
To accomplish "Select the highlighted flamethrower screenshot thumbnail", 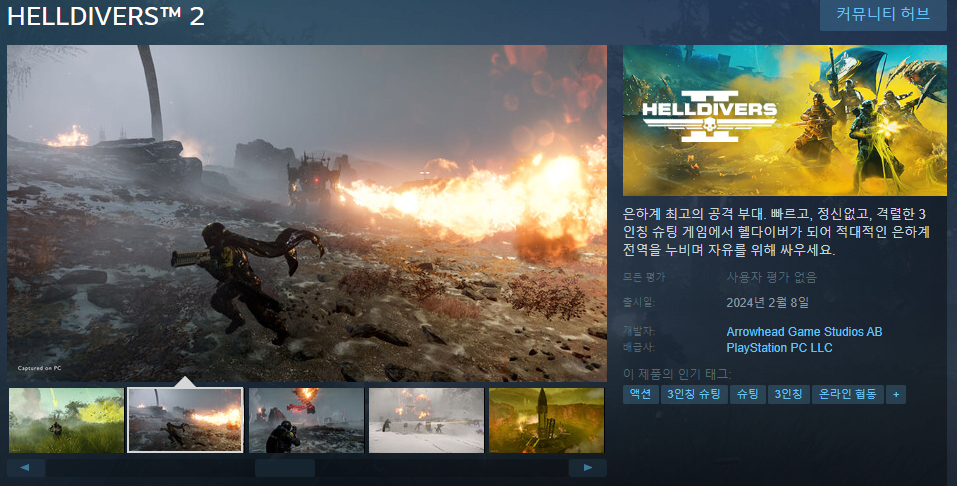I will [x=185, y=420].
